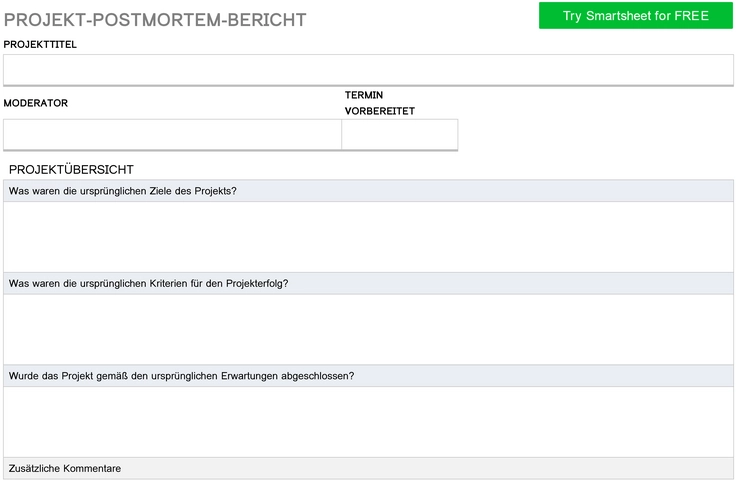This screenshot has width=736, height=481.
Task: Click the answer box for ursprünglichen Ziele des Projekts
Action: [368, 237]
